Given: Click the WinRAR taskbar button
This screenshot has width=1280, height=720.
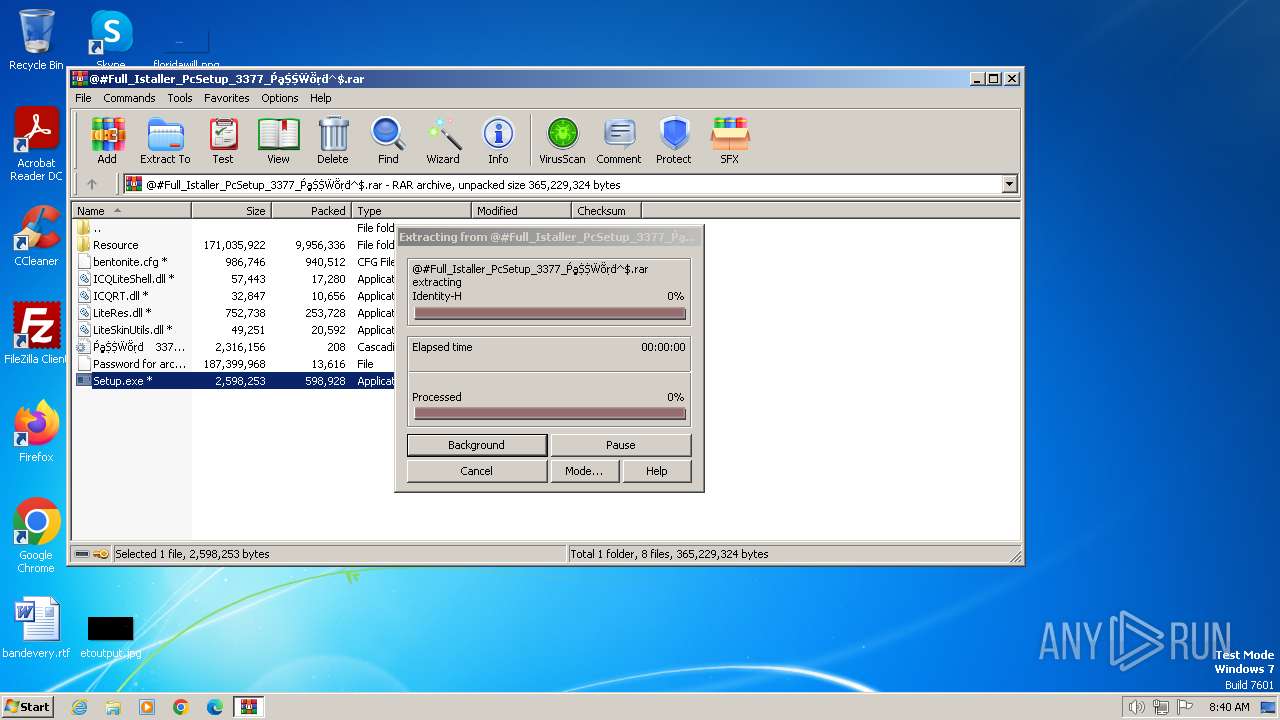Looking at the screenshot, I should click(x=249, y=707).
